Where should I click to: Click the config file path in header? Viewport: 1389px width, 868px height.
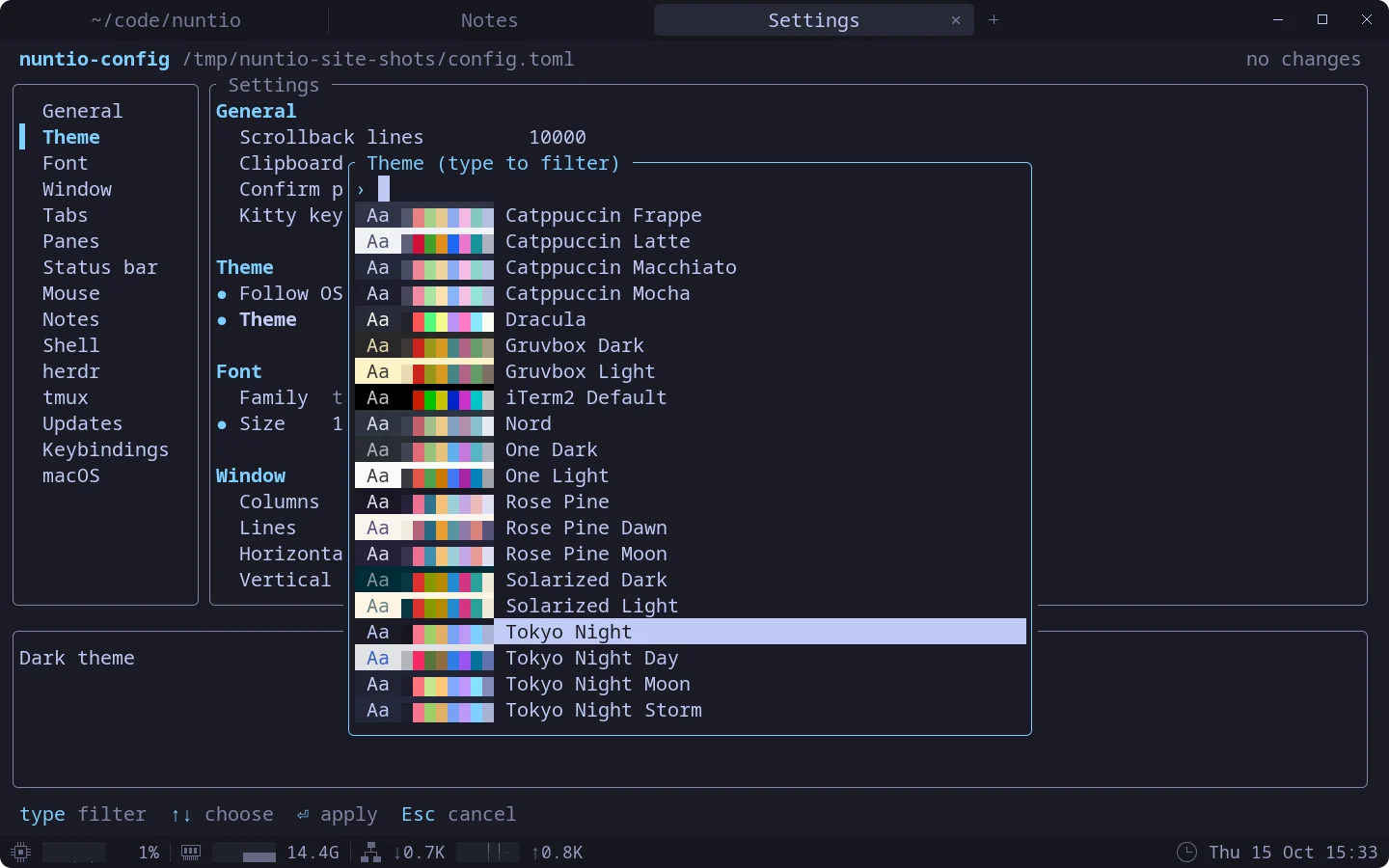click(378, 59)
